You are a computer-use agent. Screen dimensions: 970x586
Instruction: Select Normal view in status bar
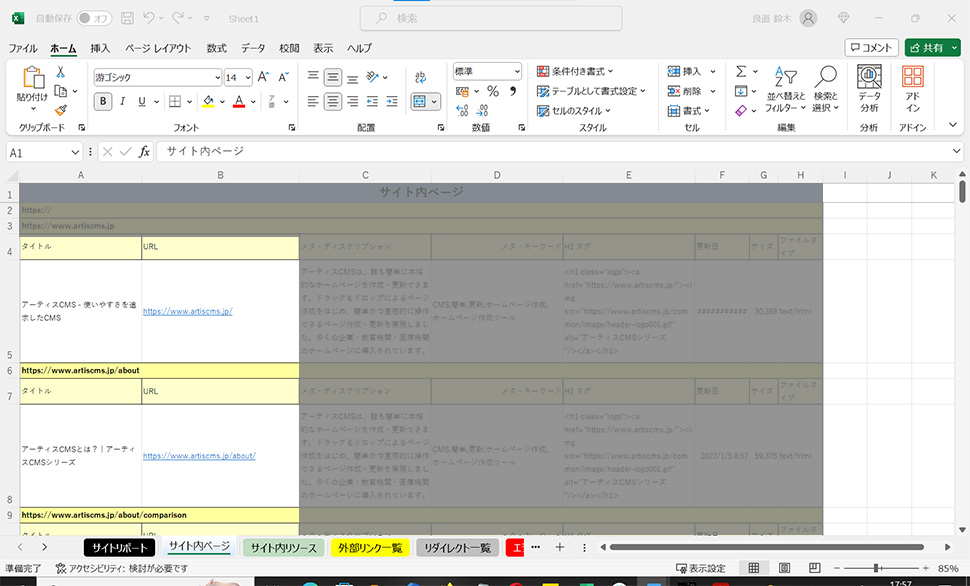tap(754, 568)
